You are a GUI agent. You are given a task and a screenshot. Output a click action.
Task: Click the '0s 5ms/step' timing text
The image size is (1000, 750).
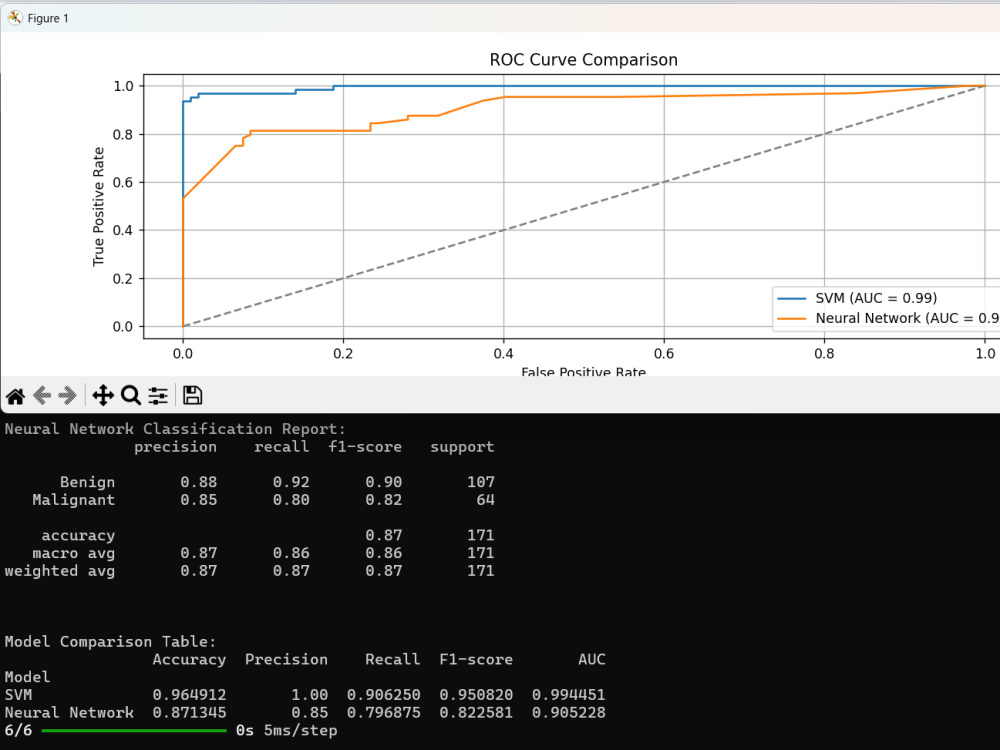pyautogui.click(x=286, y=730)
